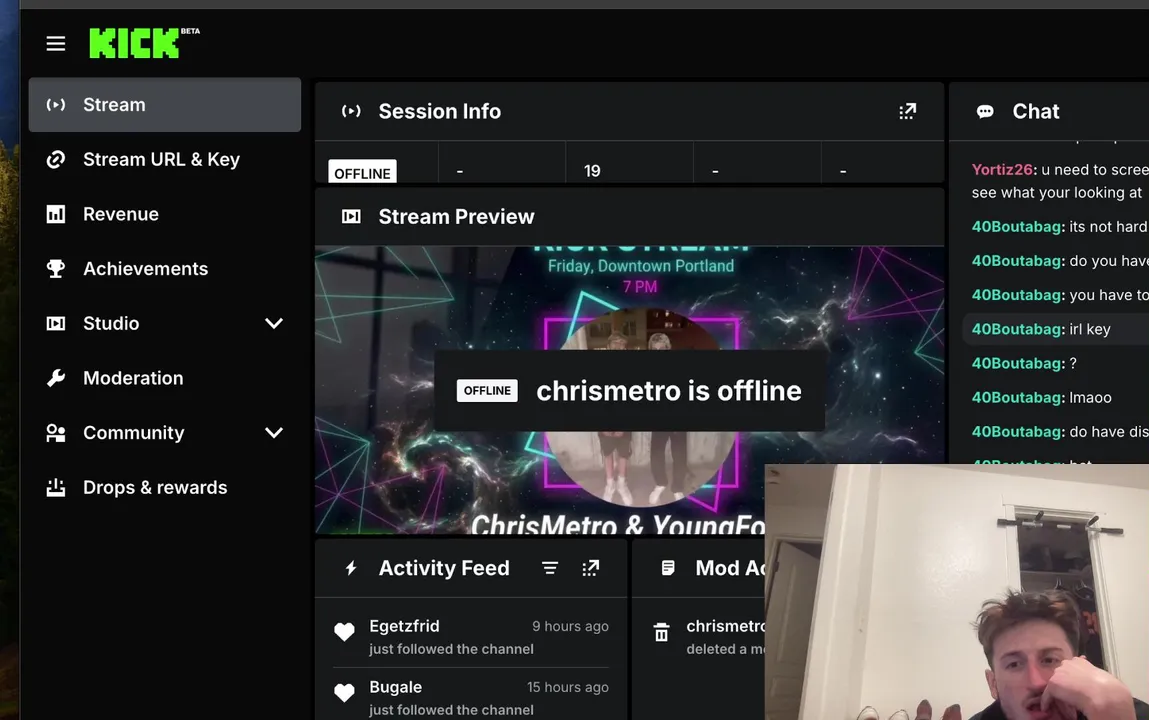1149x720 pixels.
Task: Click the '15 hours ago' timestamp
Action: pos(568,687)
